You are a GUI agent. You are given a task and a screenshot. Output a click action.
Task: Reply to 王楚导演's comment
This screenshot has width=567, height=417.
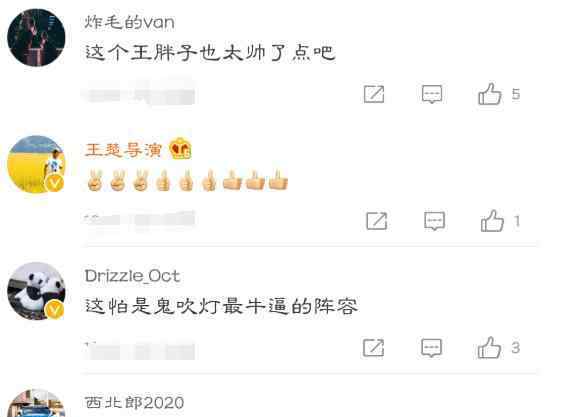(x=434, y=221)
